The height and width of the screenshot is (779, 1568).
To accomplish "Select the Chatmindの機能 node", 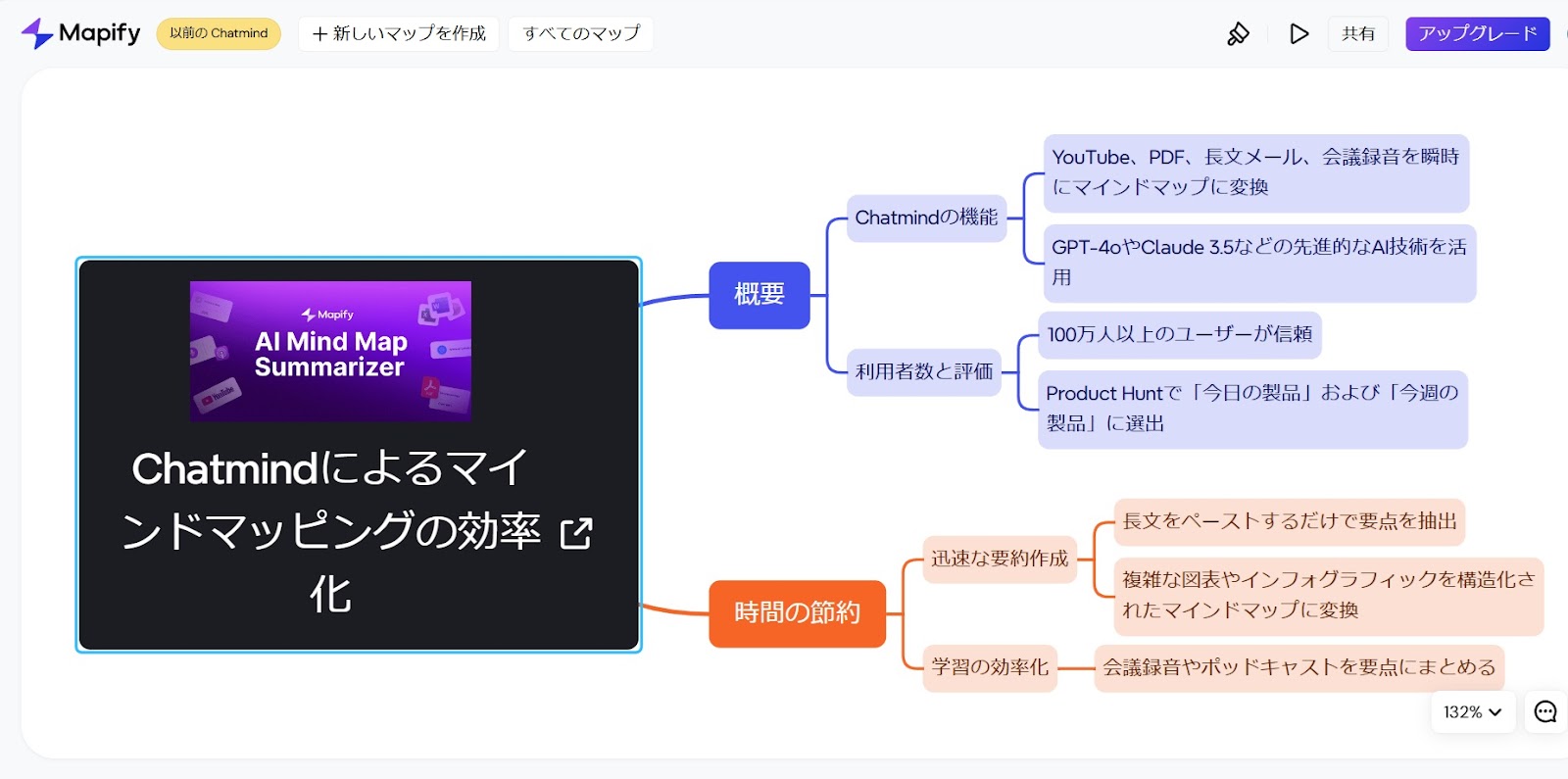I will 927,219.
